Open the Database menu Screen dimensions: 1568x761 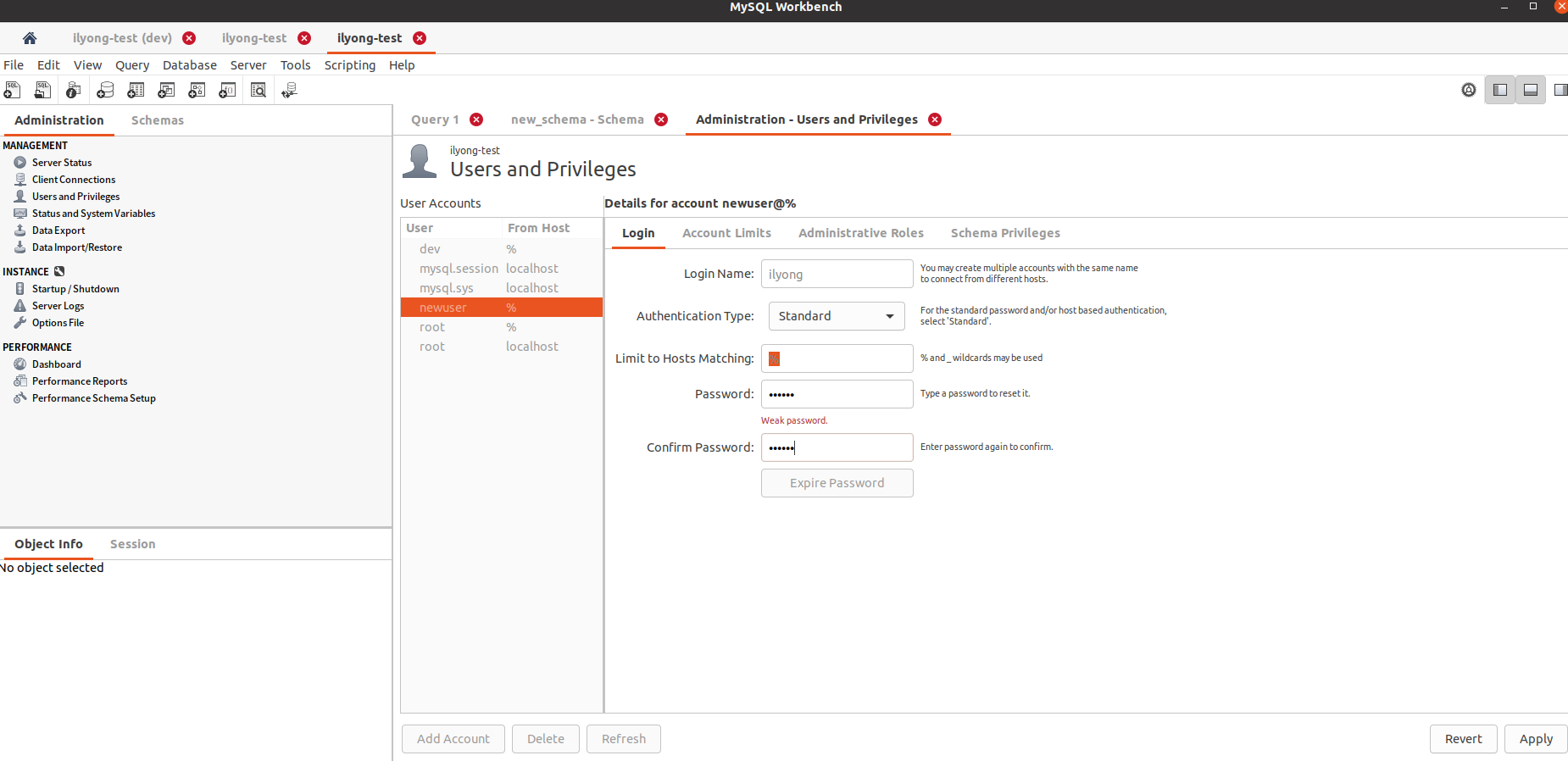pyautogui.click(x=190, y=65)
